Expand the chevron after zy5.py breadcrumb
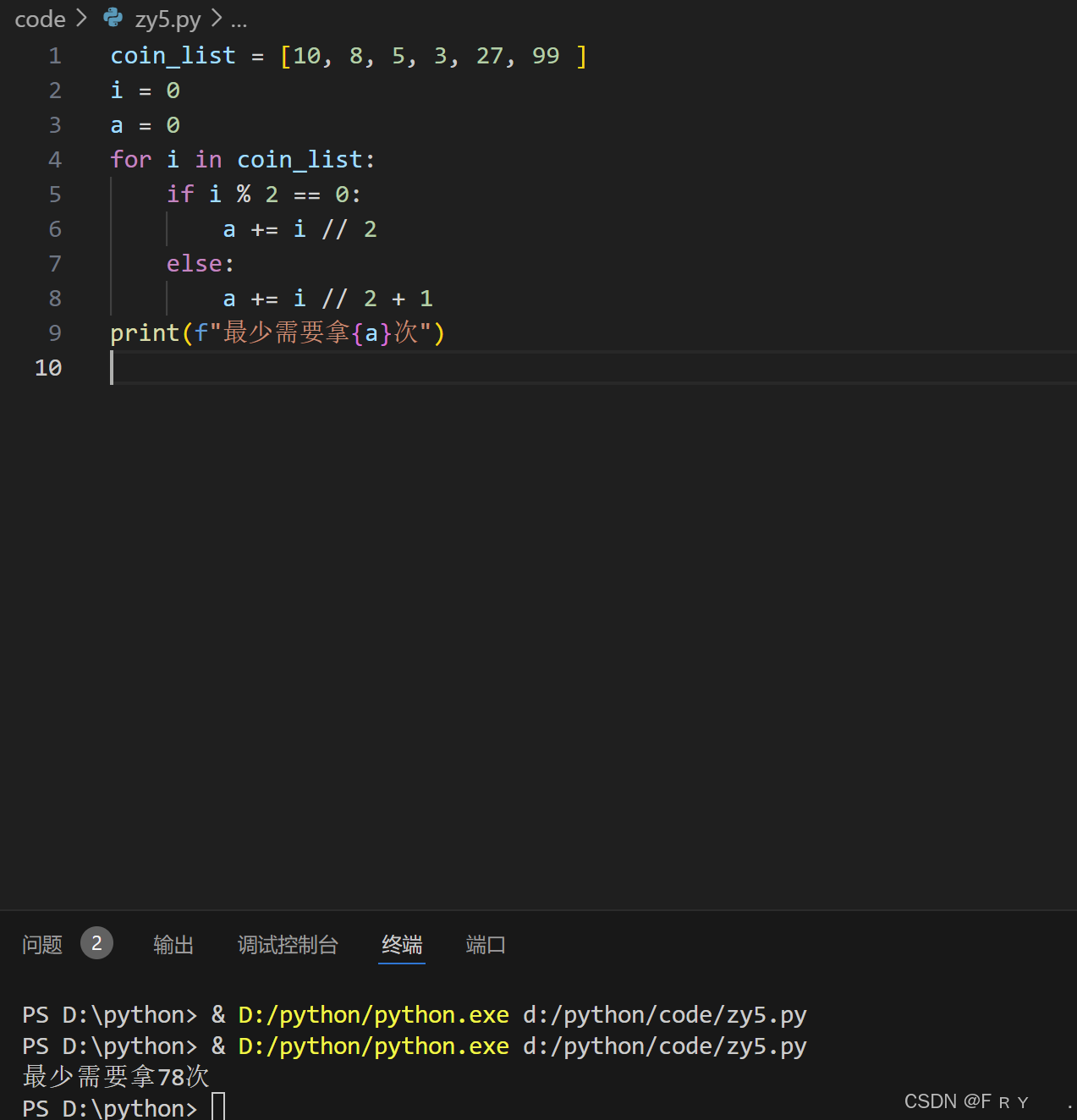The width and height of the screenshot is (1077, 1120). click(x=217, y=18)
